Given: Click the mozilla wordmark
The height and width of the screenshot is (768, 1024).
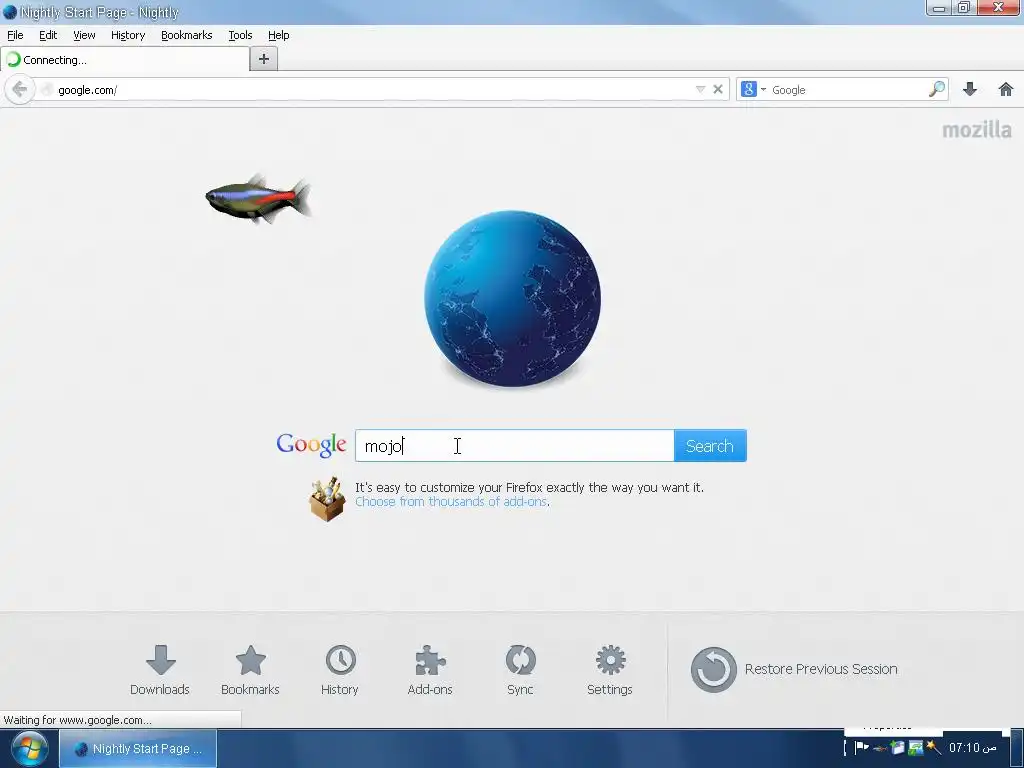Looking at the screenshot, I should point(977,130).
